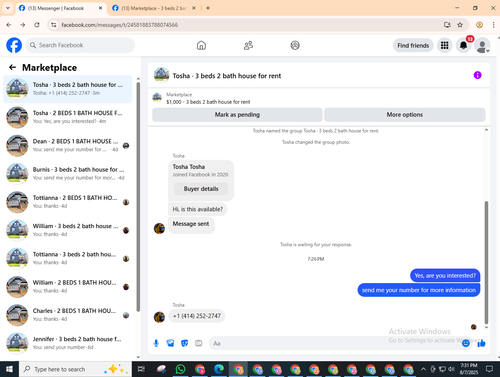Viewport: 500px width, 377px height.
Task: Go back in browser history
Action: click(x=9, y=25)
